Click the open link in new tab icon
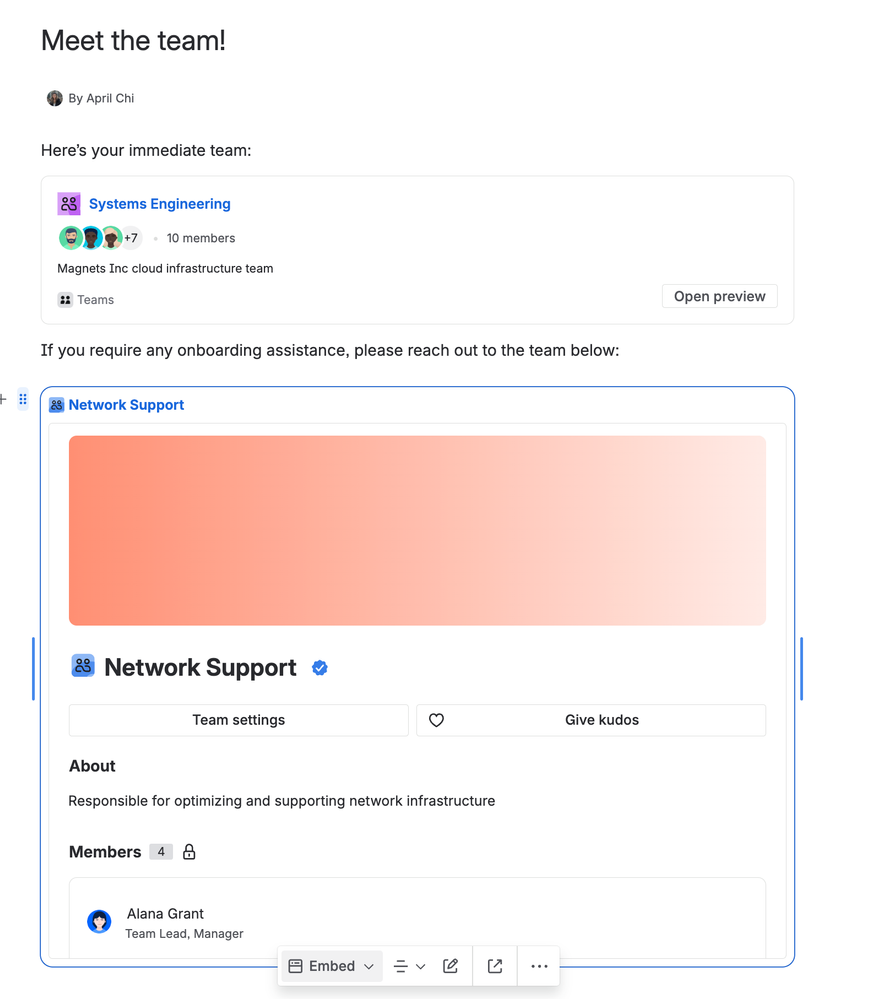The image size is (878, 999). (x=495, y=967)
